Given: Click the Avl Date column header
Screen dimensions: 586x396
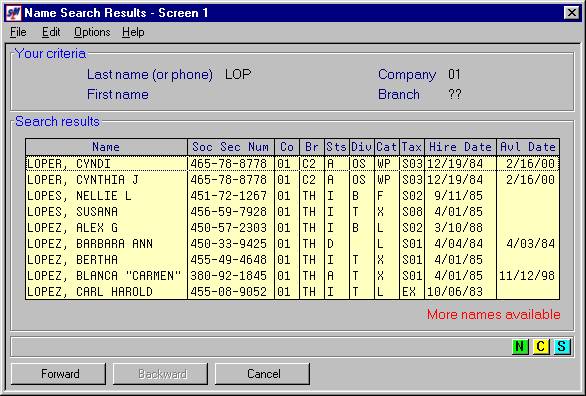Looking at the screenshot, I should [x=528, y=147].
